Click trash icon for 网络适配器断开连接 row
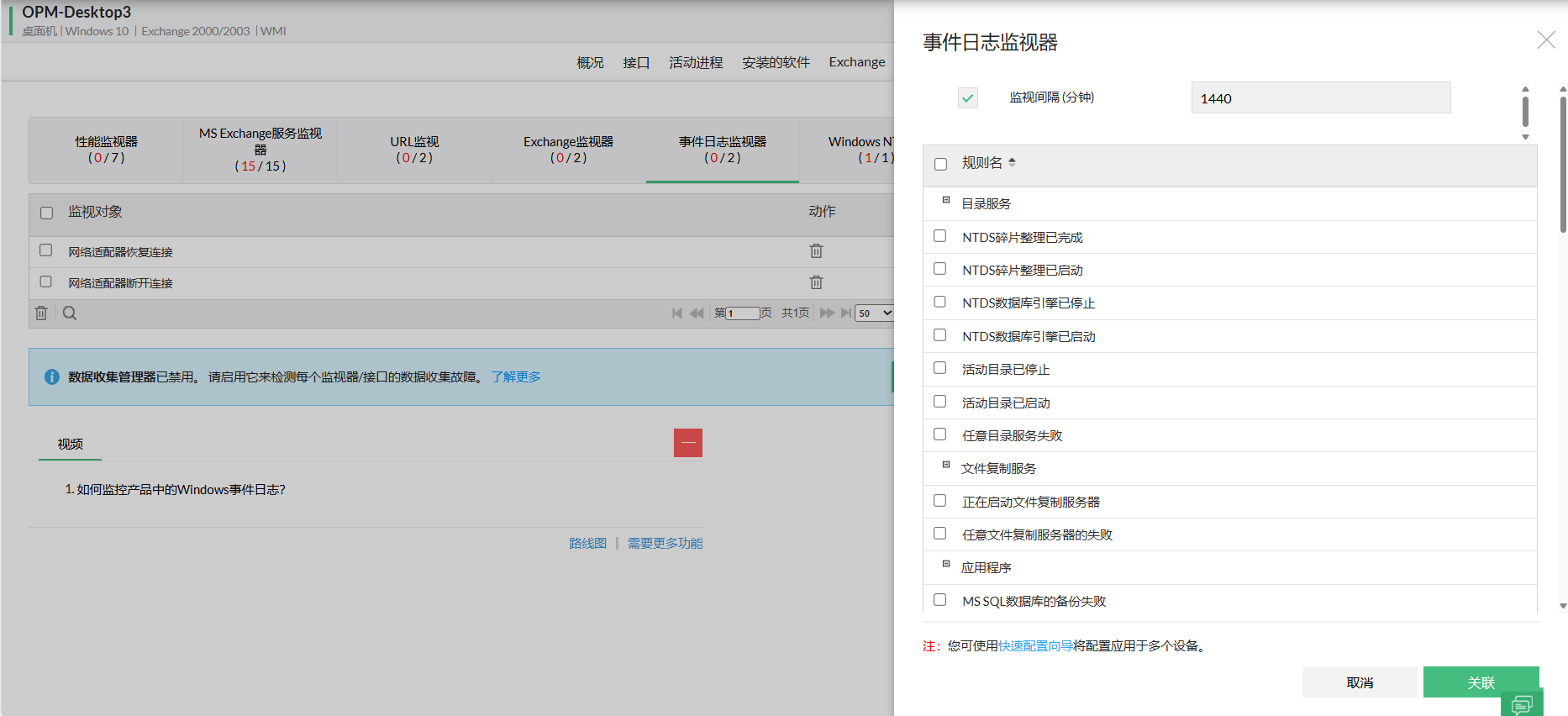 pos(816,282)
